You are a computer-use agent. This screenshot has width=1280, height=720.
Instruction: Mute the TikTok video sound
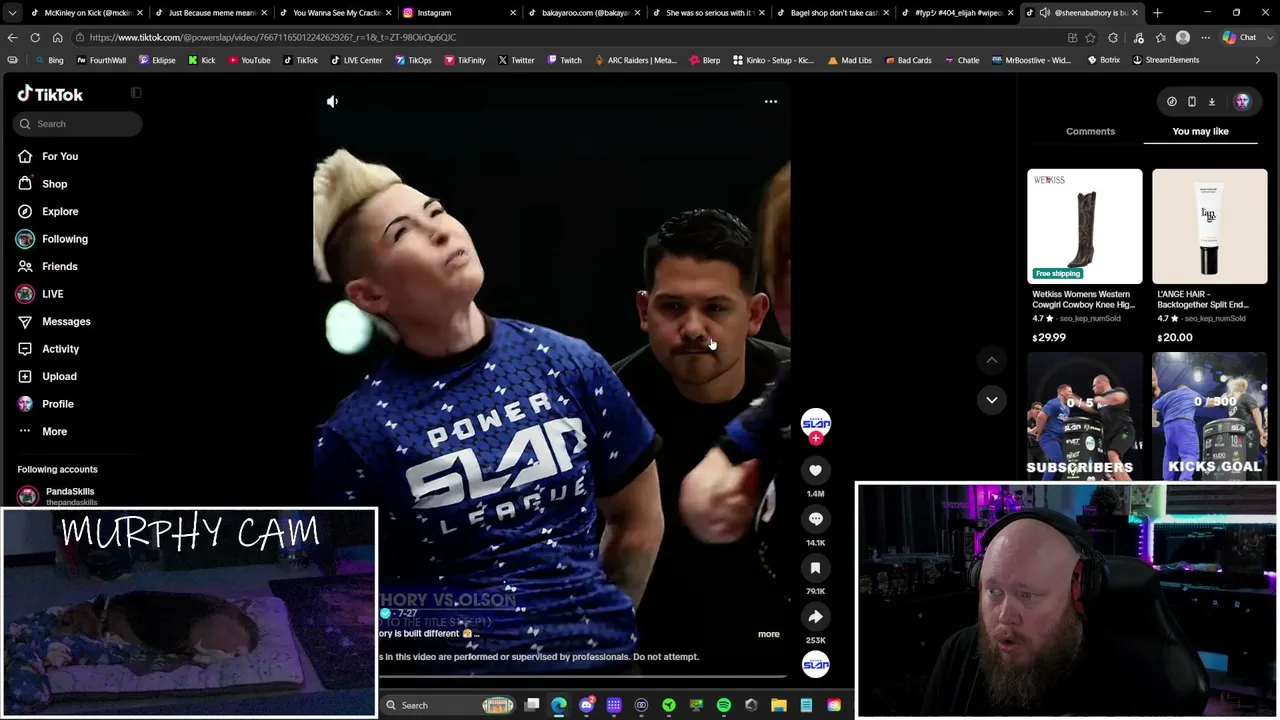(332, 101)
